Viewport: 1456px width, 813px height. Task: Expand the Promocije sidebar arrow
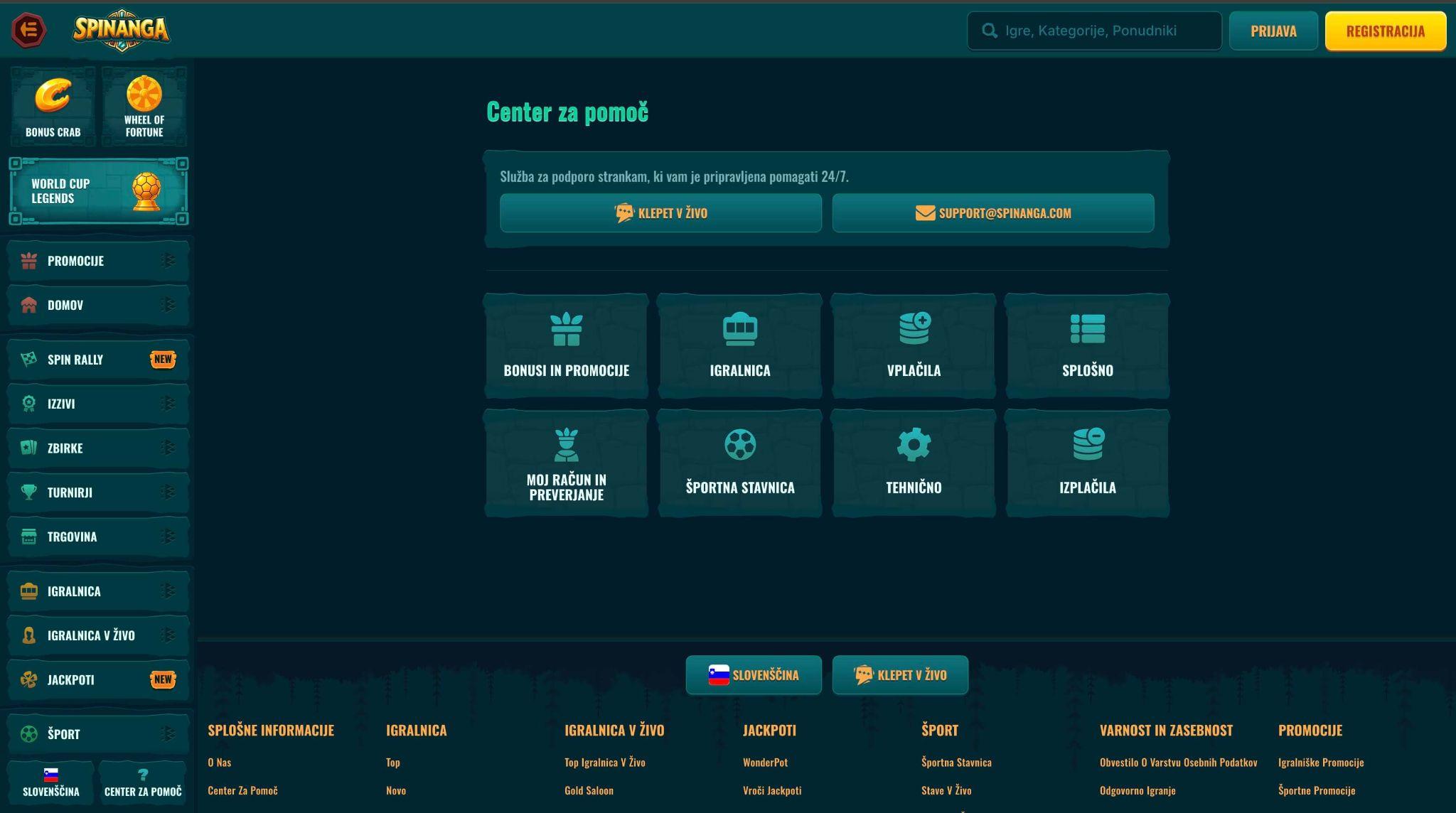(x=168, y=261)
